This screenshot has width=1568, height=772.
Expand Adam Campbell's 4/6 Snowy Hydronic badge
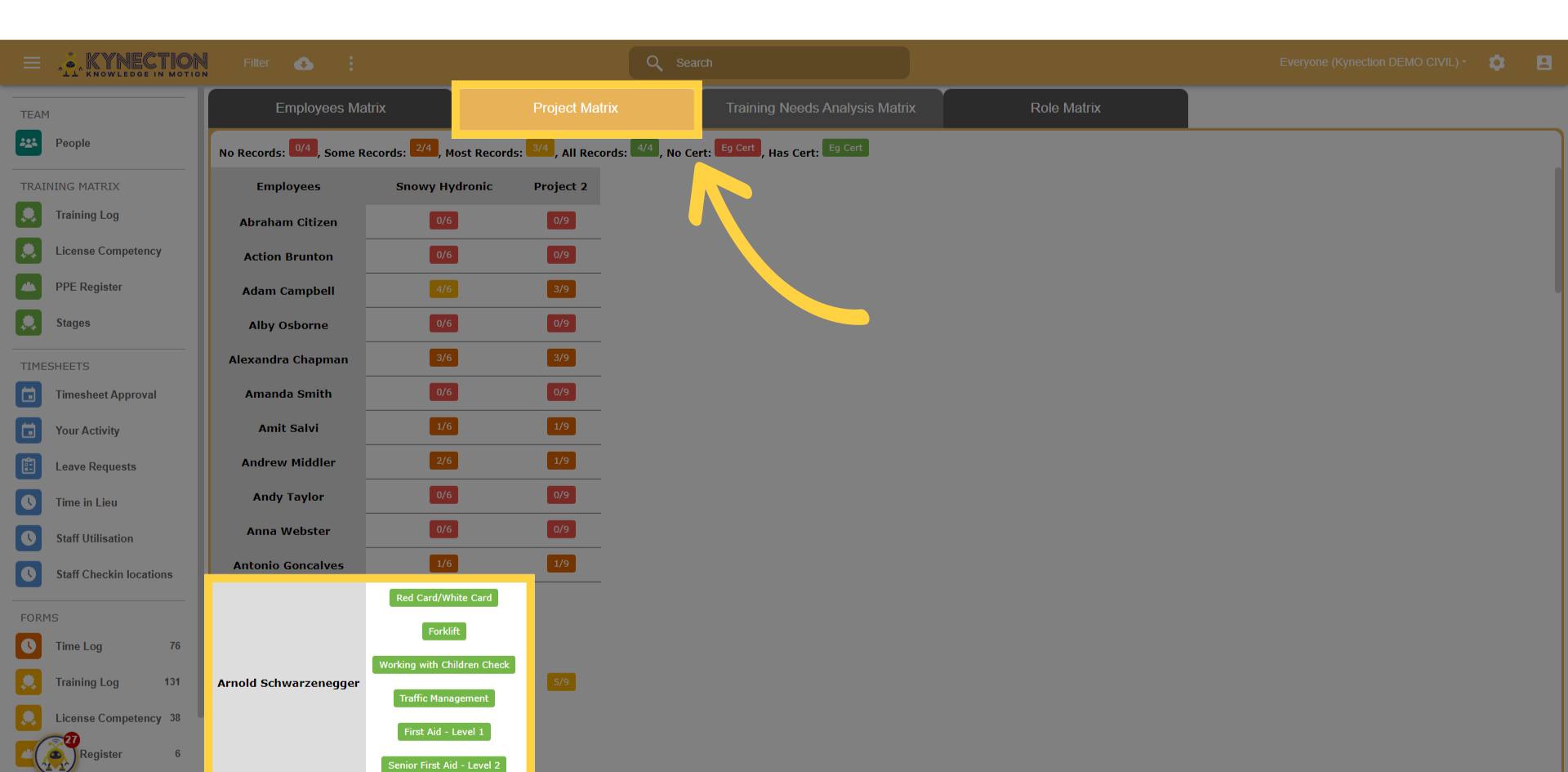pyautogui.click(x=444, y=289)
